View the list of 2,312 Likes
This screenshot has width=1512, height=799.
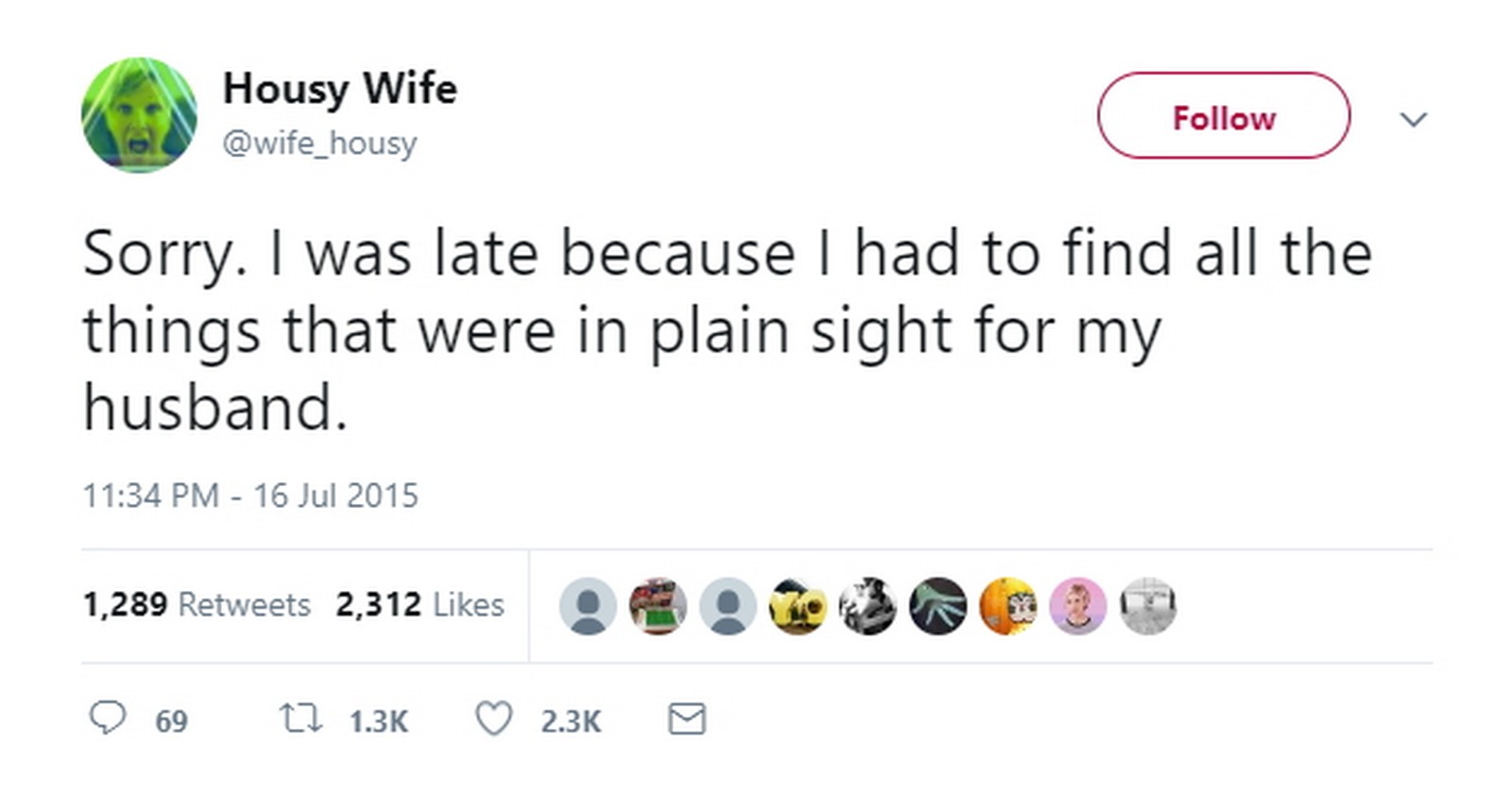[x=420, y=604]
